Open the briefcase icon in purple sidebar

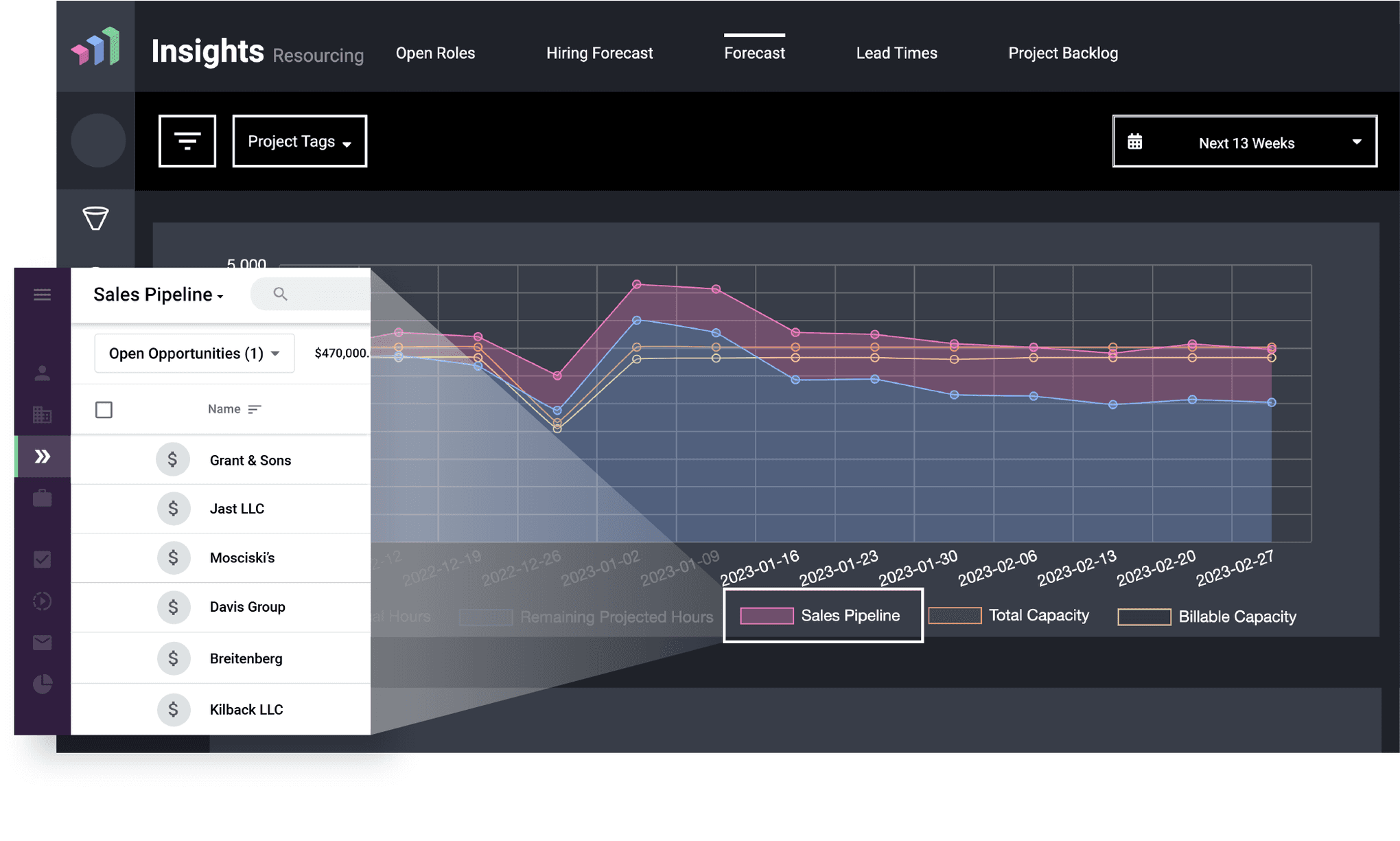click(x=42, y=498)
